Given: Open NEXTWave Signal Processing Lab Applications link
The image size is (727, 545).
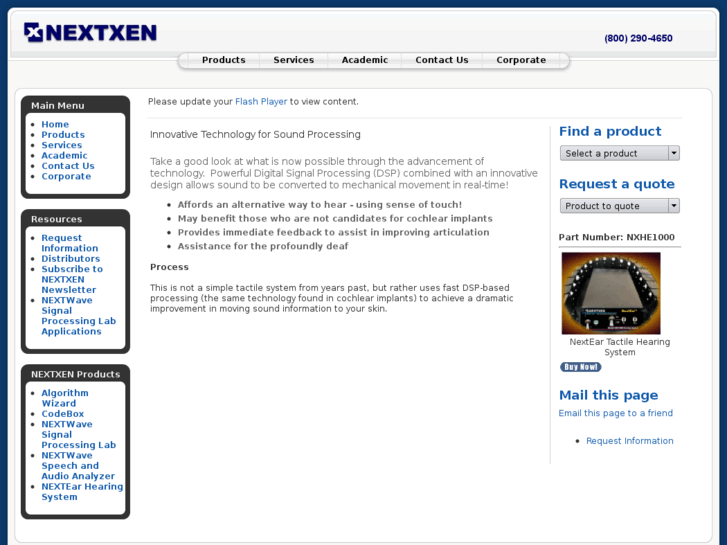Looking at the screenshot, I should (78, 316).
